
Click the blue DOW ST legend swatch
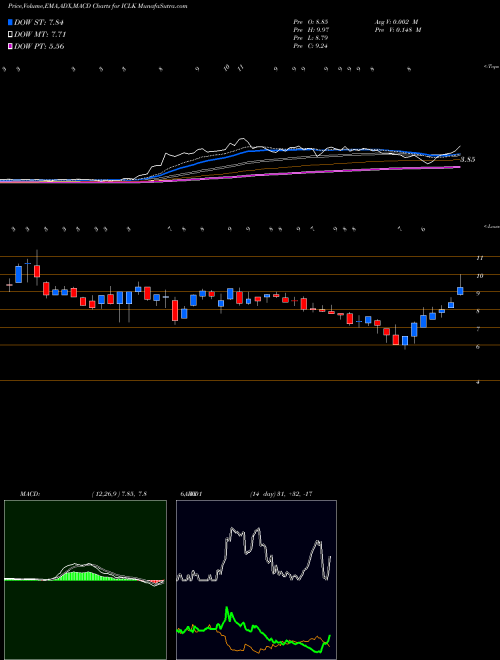point(10,22)
